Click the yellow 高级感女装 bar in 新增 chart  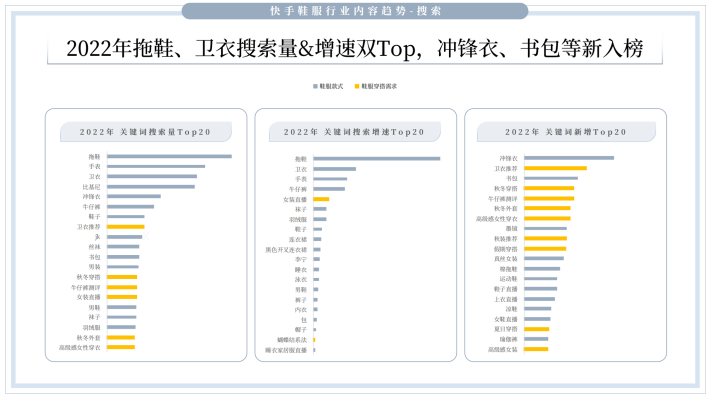[536, 349]
